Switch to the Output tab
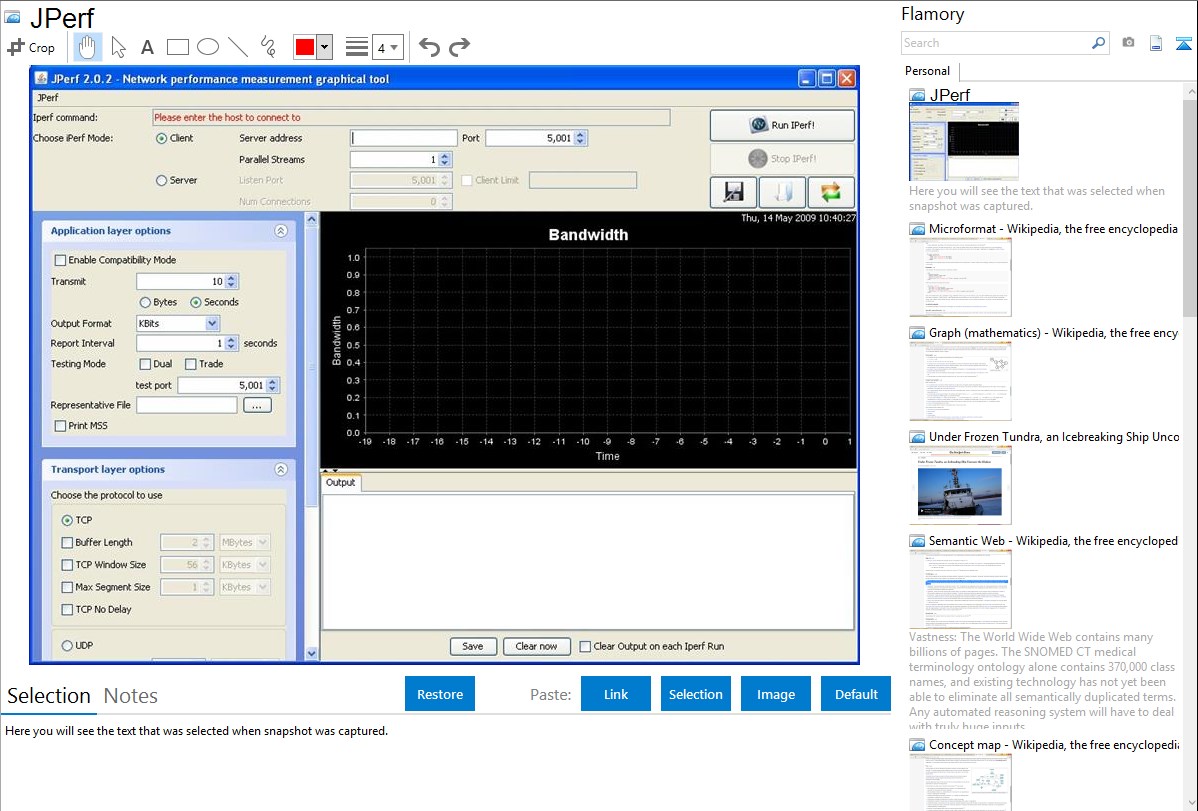 pos(341,482)
